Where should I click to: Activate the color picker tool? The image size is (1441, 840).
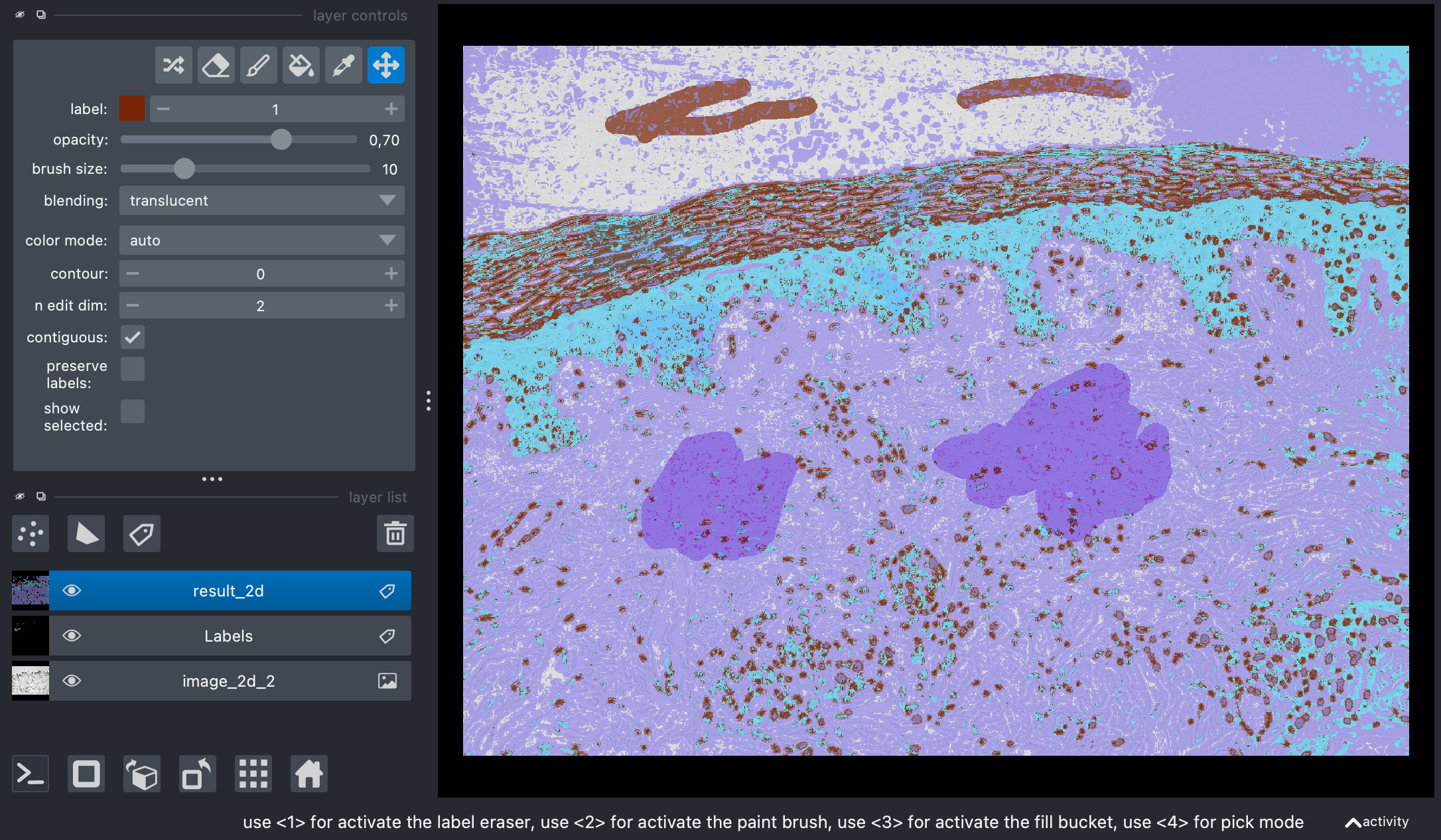tap(344, 65)
